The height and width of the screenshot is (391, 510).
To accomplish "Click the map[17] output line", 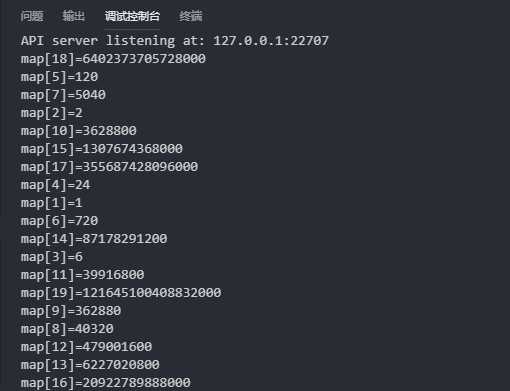I will [x=109, y=167].
